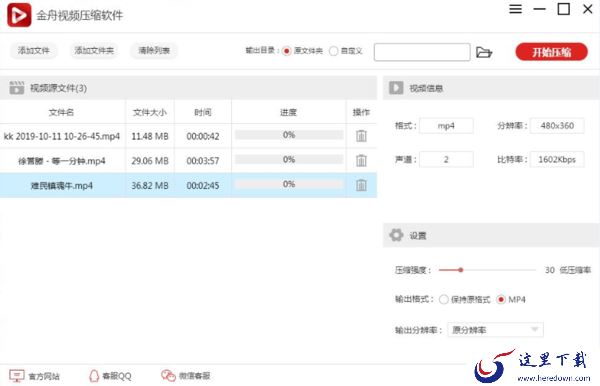Click the 官方网站 monitor icon
The height and width of the screenshot is (386, 600).
click(17, 376)
